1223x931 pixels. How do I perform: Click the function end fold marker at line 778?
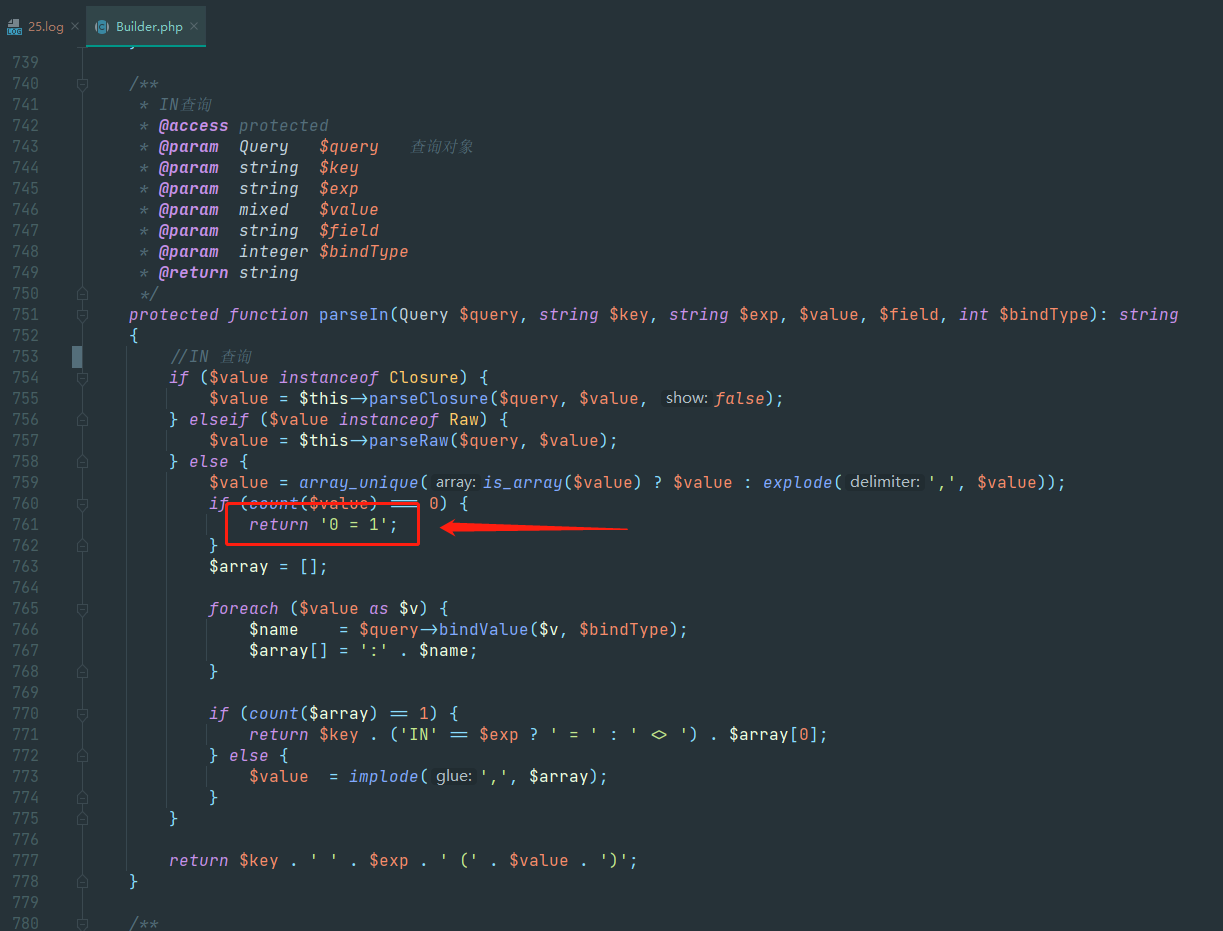tap(82, 882)
